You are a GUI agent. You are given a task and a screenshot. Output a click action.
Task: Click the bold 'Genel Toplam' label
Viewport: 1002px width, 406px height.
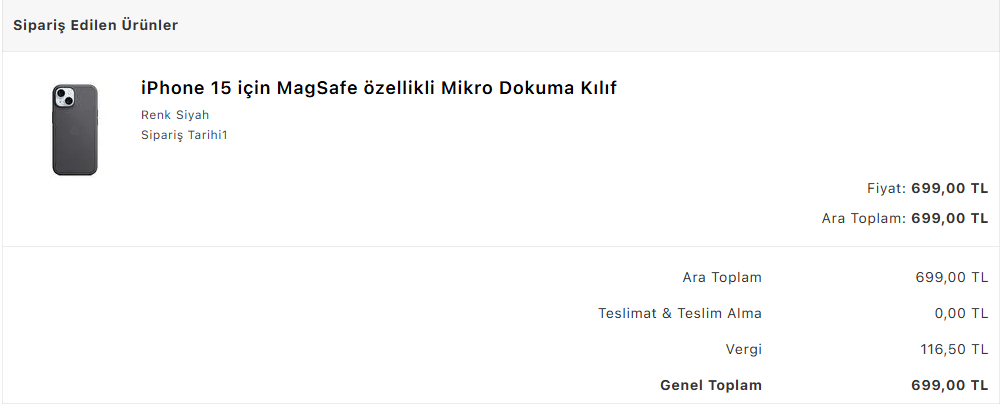coord(711,385)
